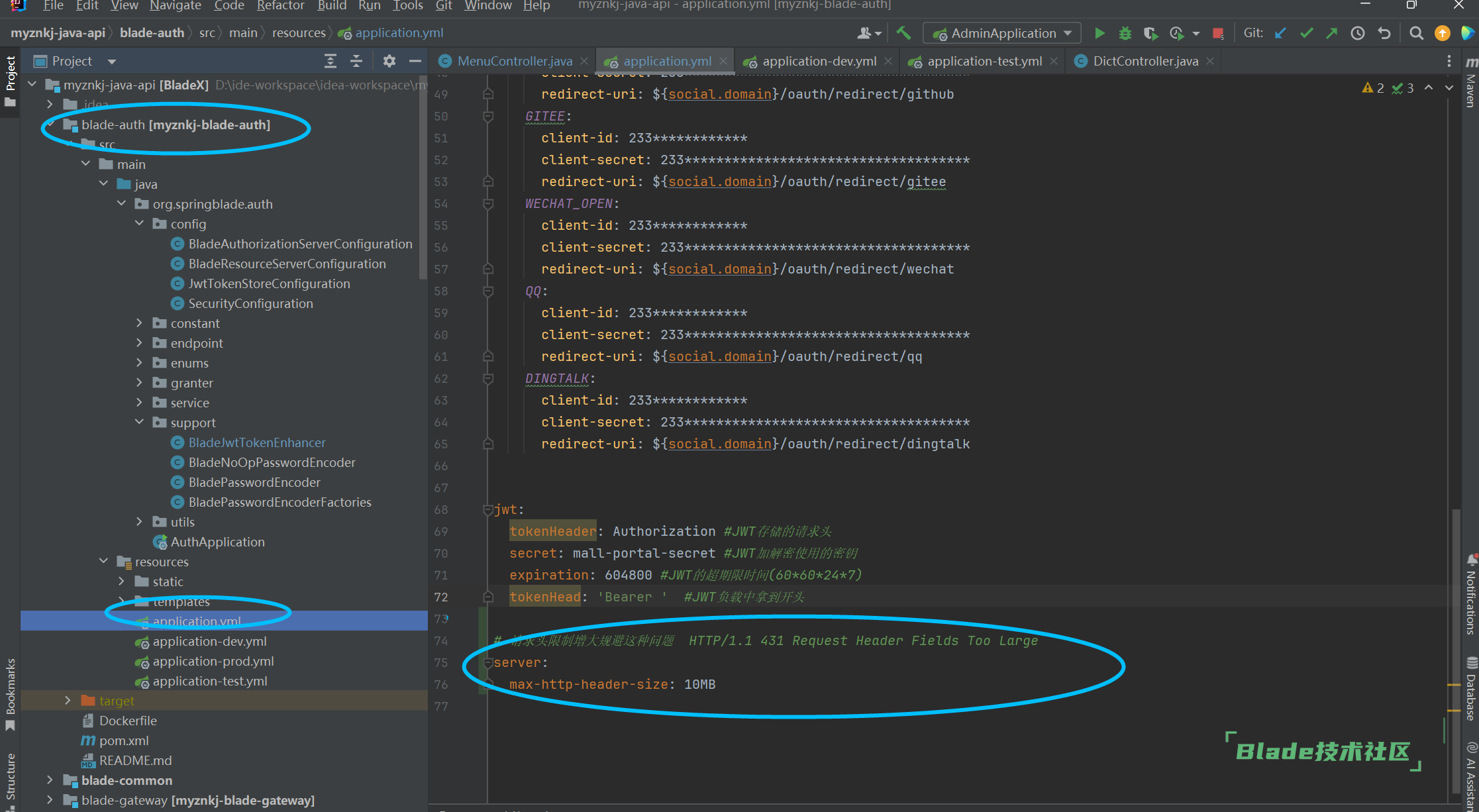Run with coverage shield icon
Viewport: 1479px width, 812px height.
(x=1150, y=33)
